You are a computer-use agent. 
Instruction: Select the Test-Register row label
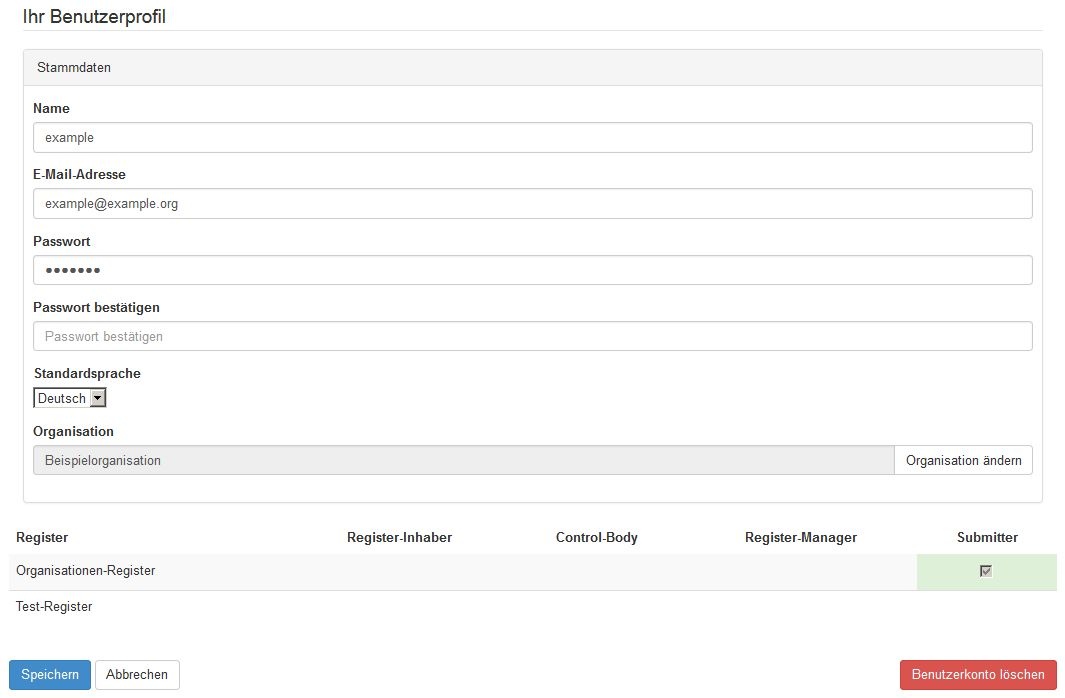click(54, 606)
